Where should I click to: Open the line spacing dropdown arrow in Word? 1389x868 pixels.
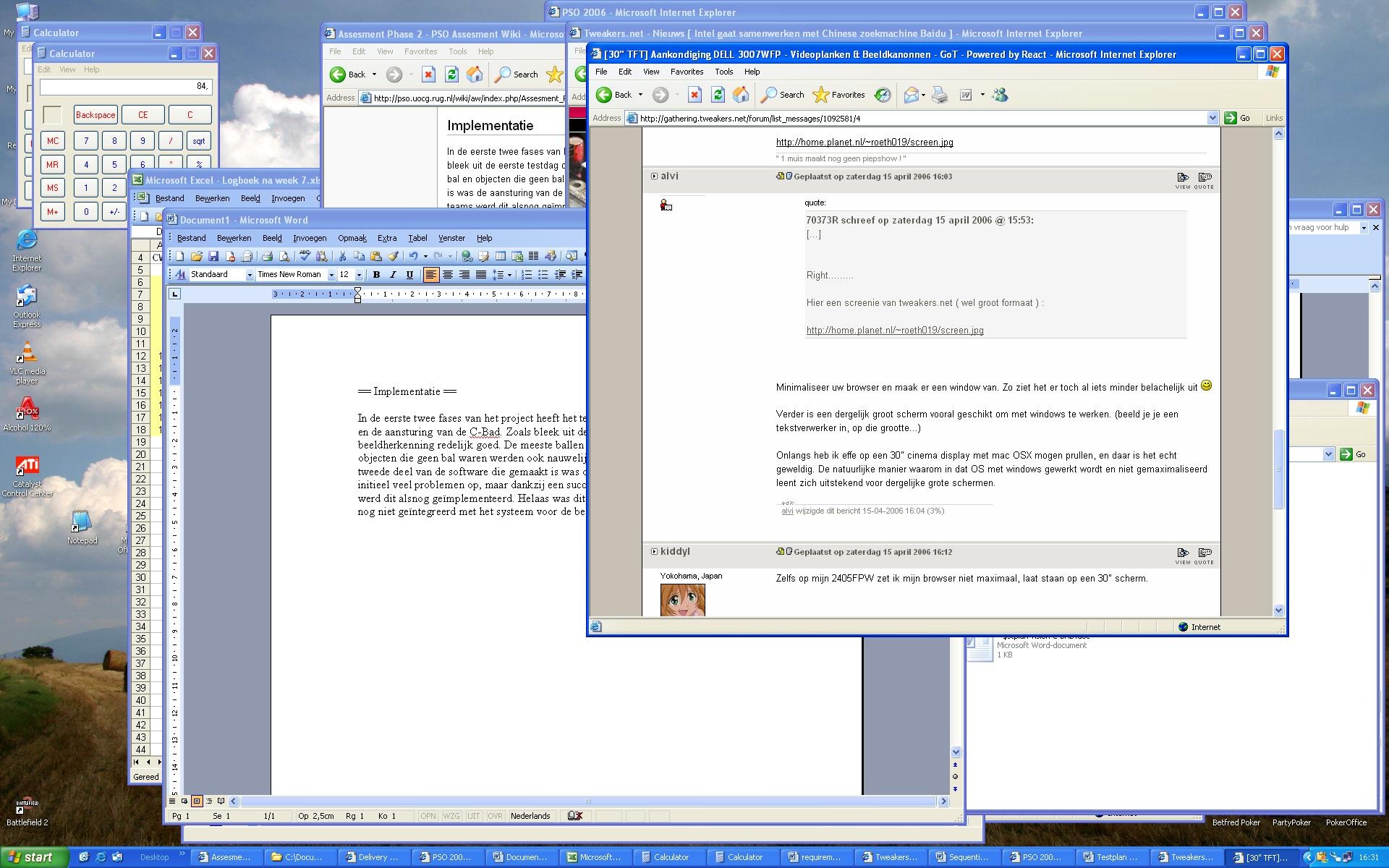510,275
